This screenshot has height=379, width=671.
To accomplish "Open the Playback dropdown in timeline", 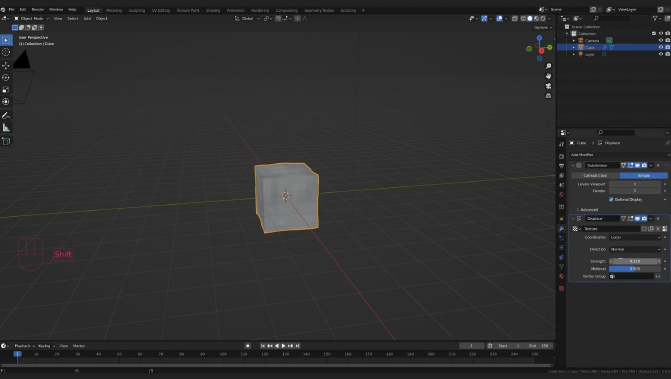I will (x=24, y=346).
